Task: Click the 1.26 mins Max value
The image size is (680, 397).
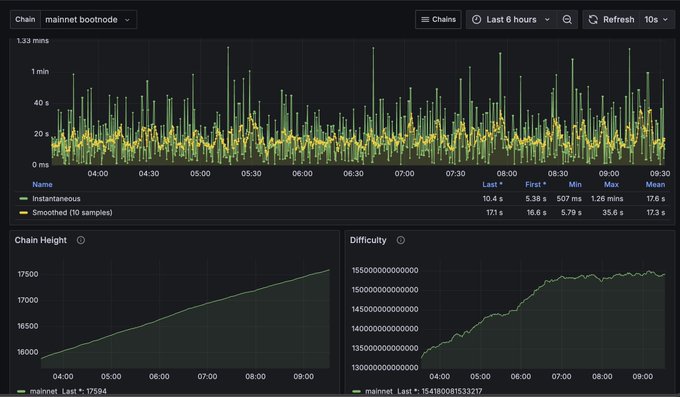Action: click(607, 199)
